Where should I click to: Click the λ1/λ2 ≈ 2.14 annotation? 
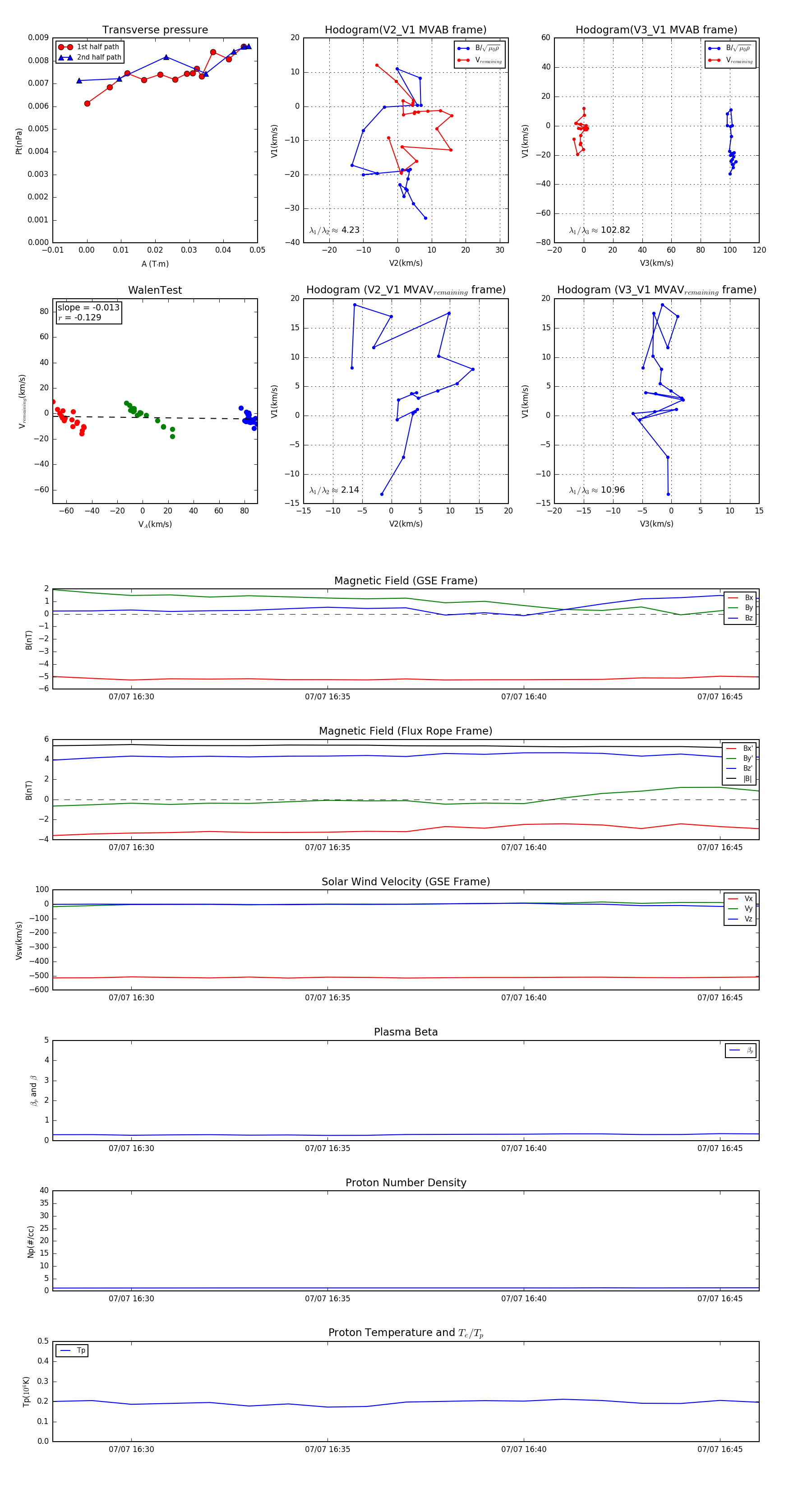[x=334, y=490]
